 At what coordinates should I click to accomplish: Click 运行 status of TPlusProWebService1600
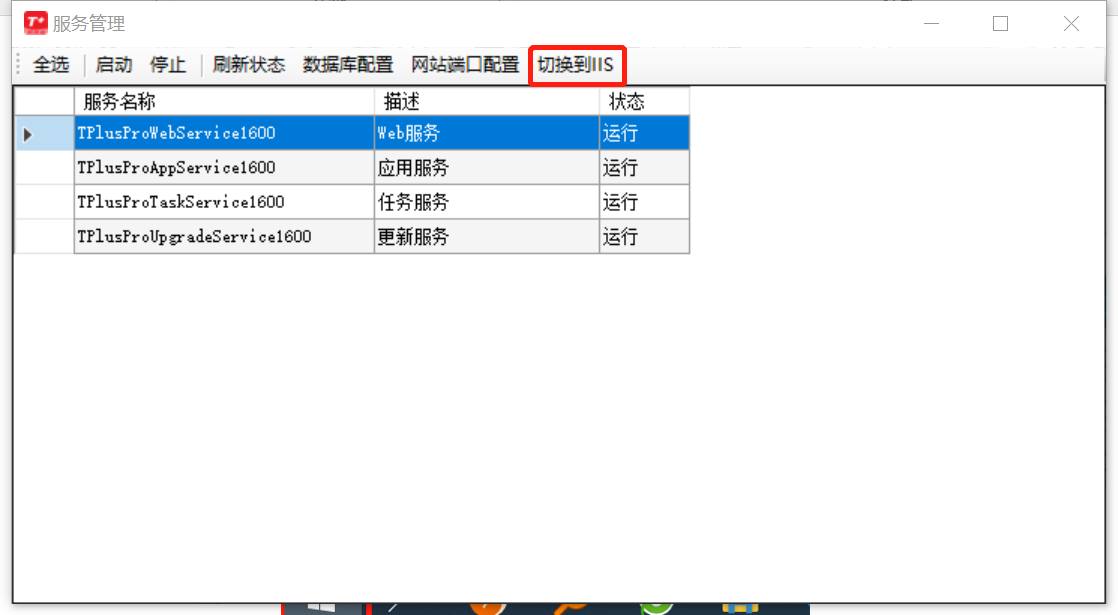tap(645, 133)
